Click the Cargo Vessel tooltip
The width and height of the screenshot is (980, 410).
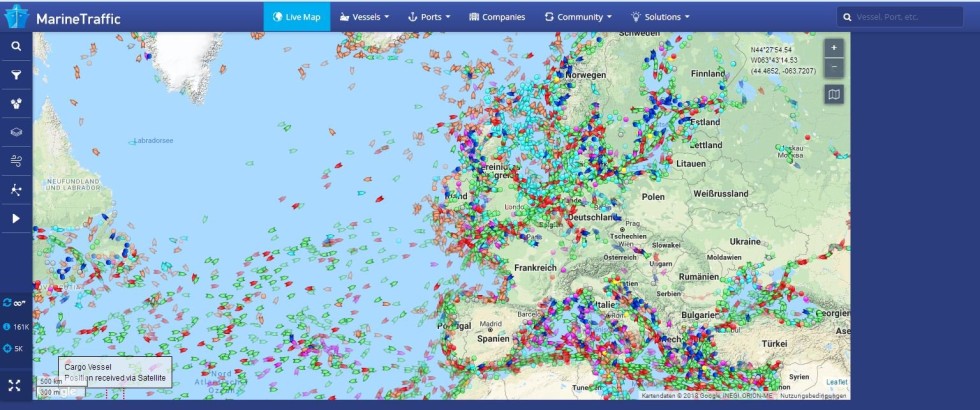click(115, 372)
